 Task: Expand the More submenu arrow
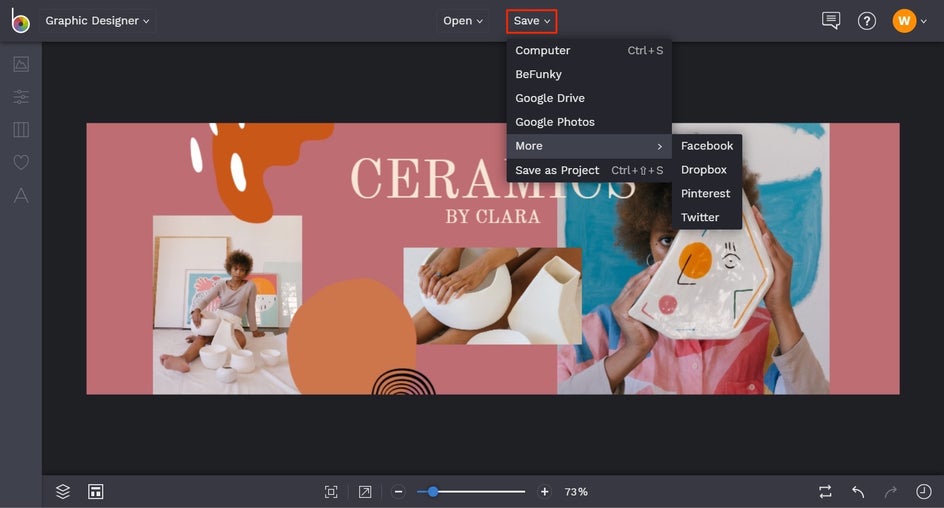click(x=660, y=146)
